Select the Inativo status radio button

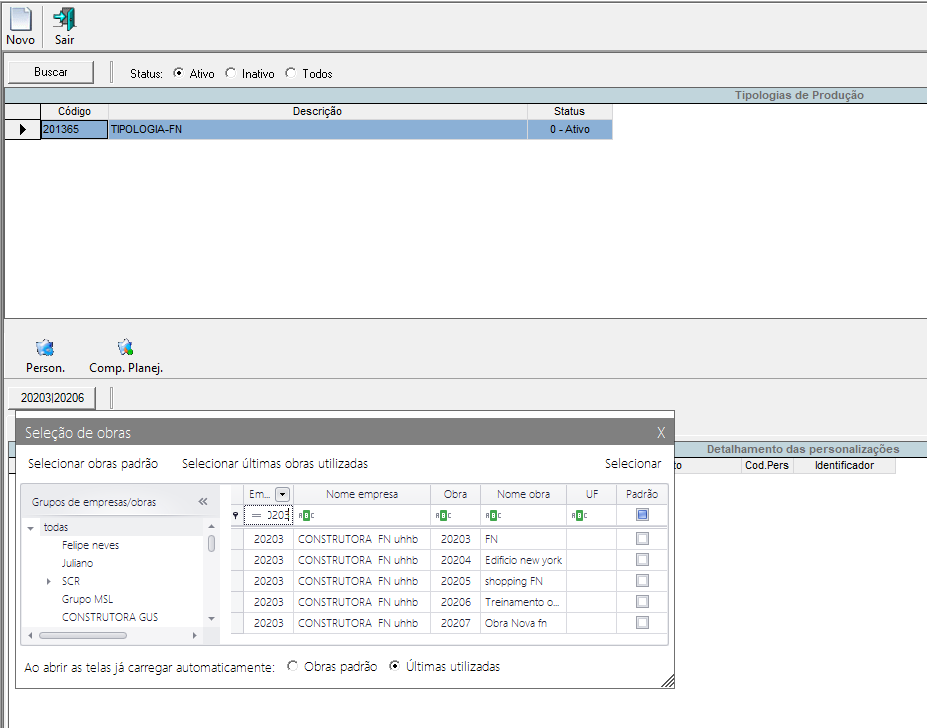pos(231,73)
